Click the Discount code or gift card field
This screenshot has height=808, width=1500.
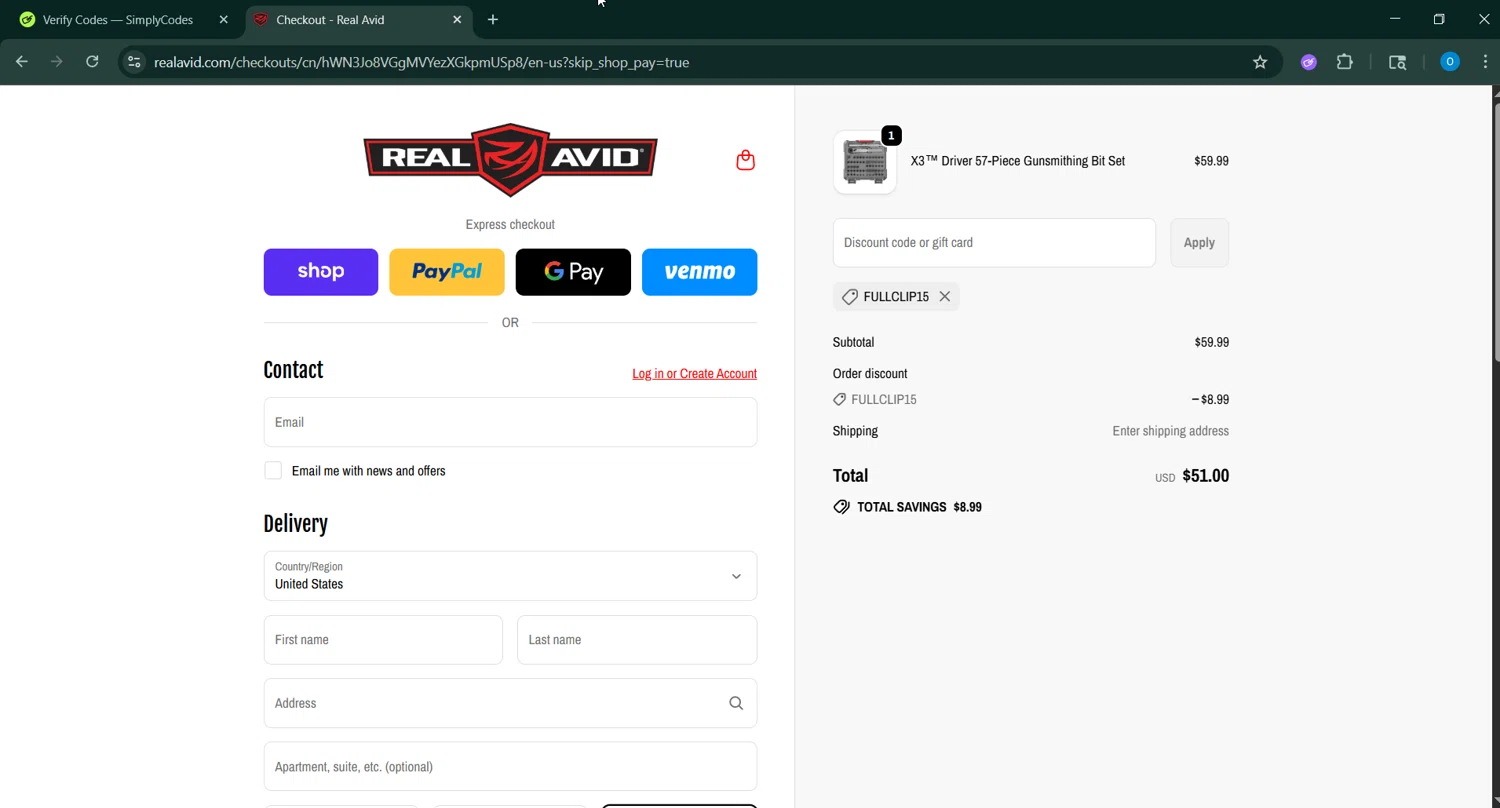coord(994,243)
